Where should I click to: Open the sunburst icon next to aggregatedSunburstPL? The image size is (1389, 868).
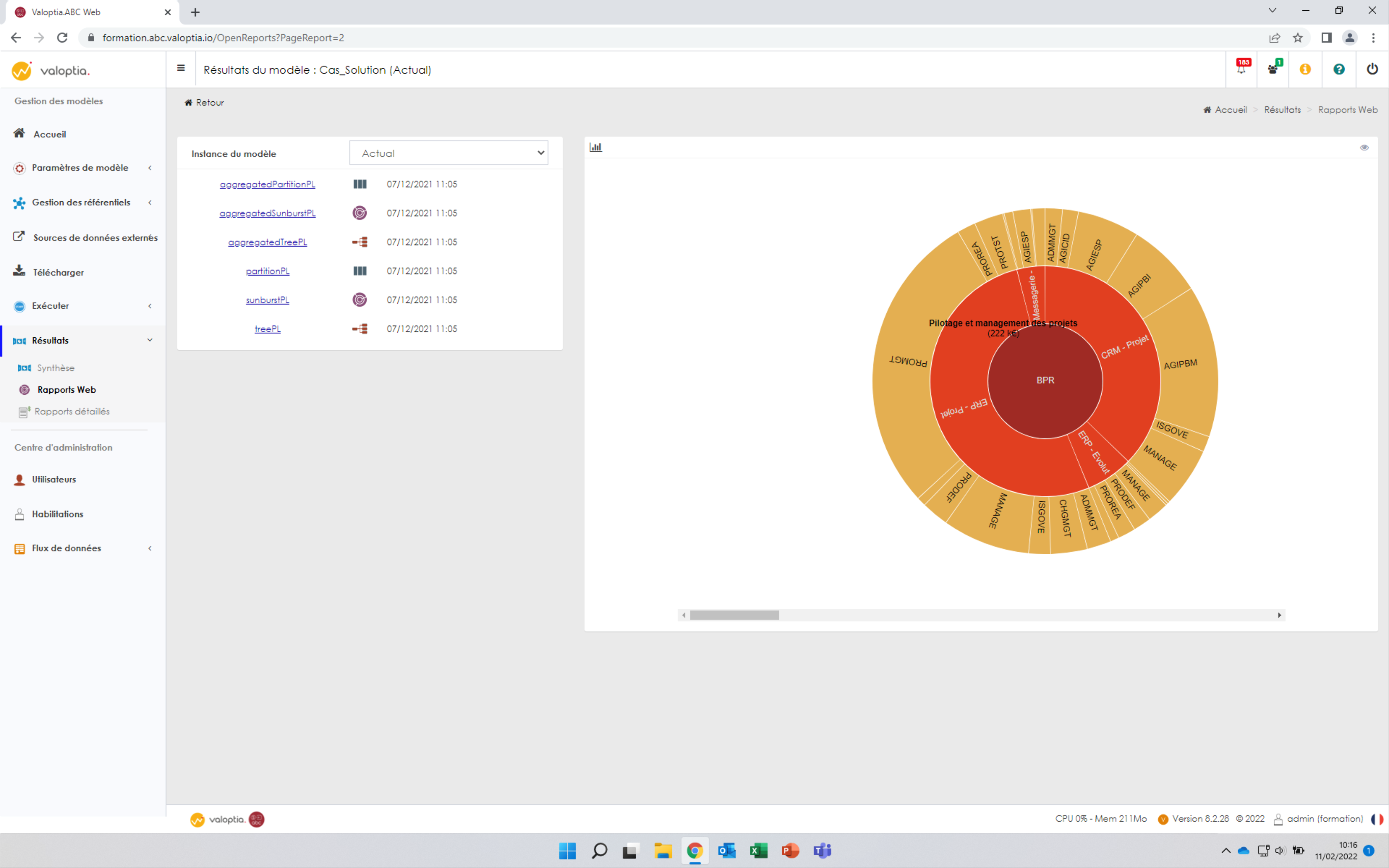click(x=359, y=212)
